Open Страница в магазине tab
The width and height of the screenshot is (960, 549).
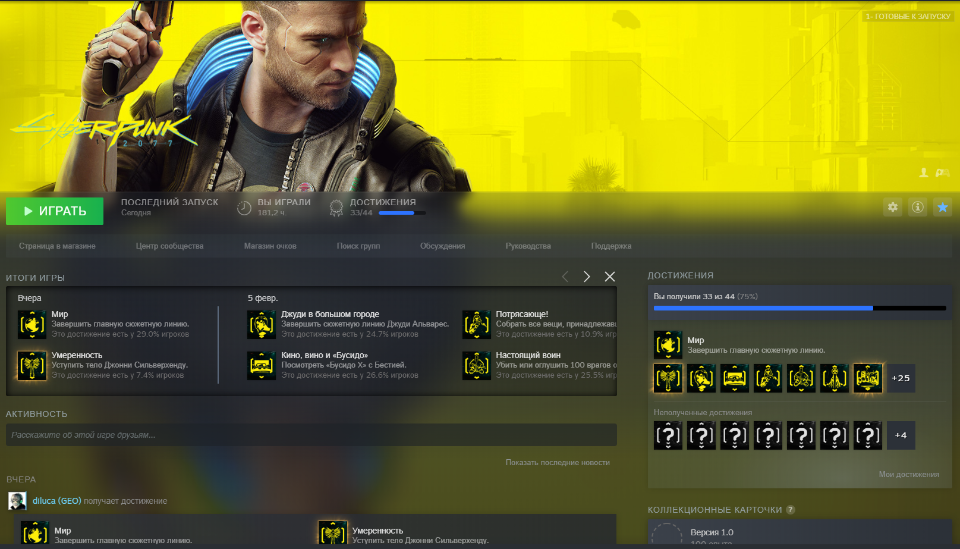(x=57, y=246)
